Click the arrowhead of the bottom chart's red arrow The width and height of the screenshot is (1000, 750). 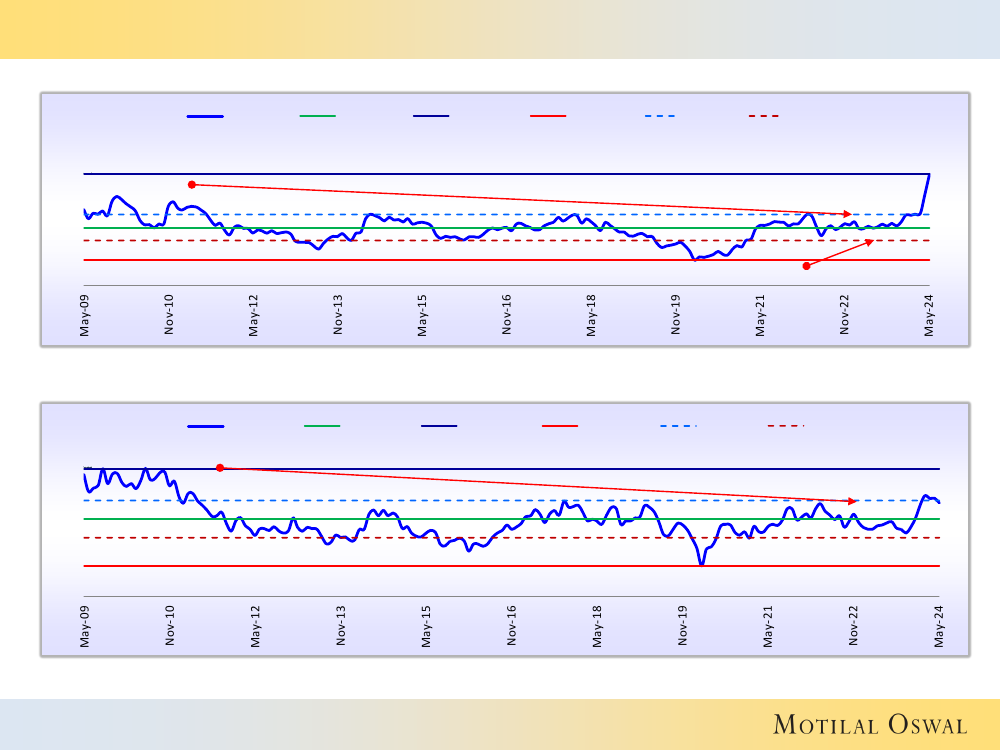(852, 501)
